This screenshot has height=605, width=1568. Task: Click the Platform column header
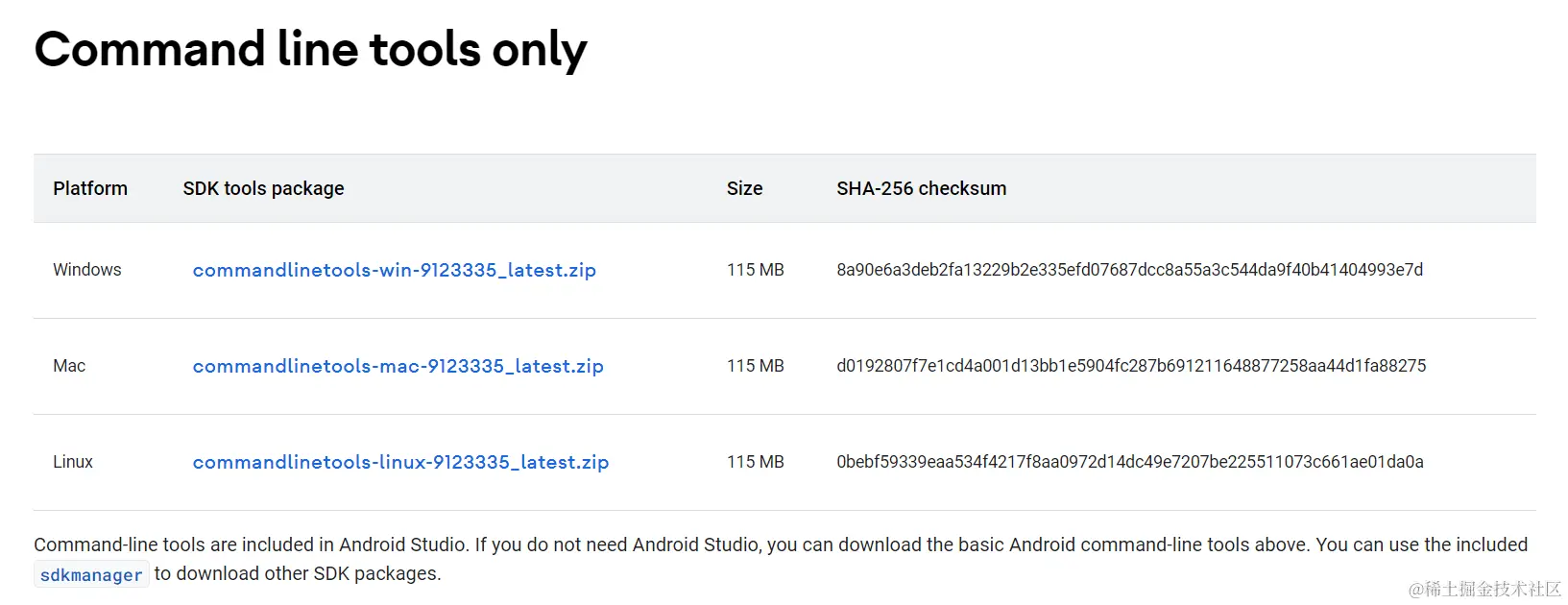(x=90, y=188)
